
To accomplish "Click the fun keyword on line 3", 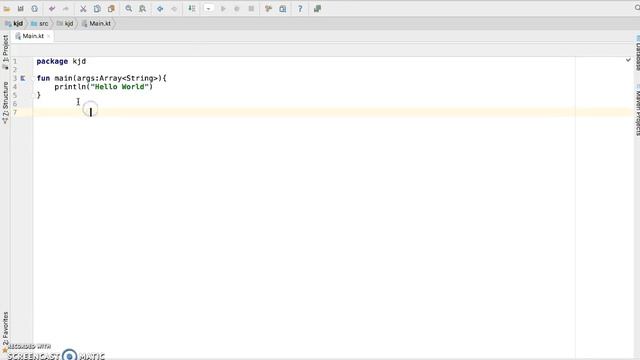I will point(43,78).
